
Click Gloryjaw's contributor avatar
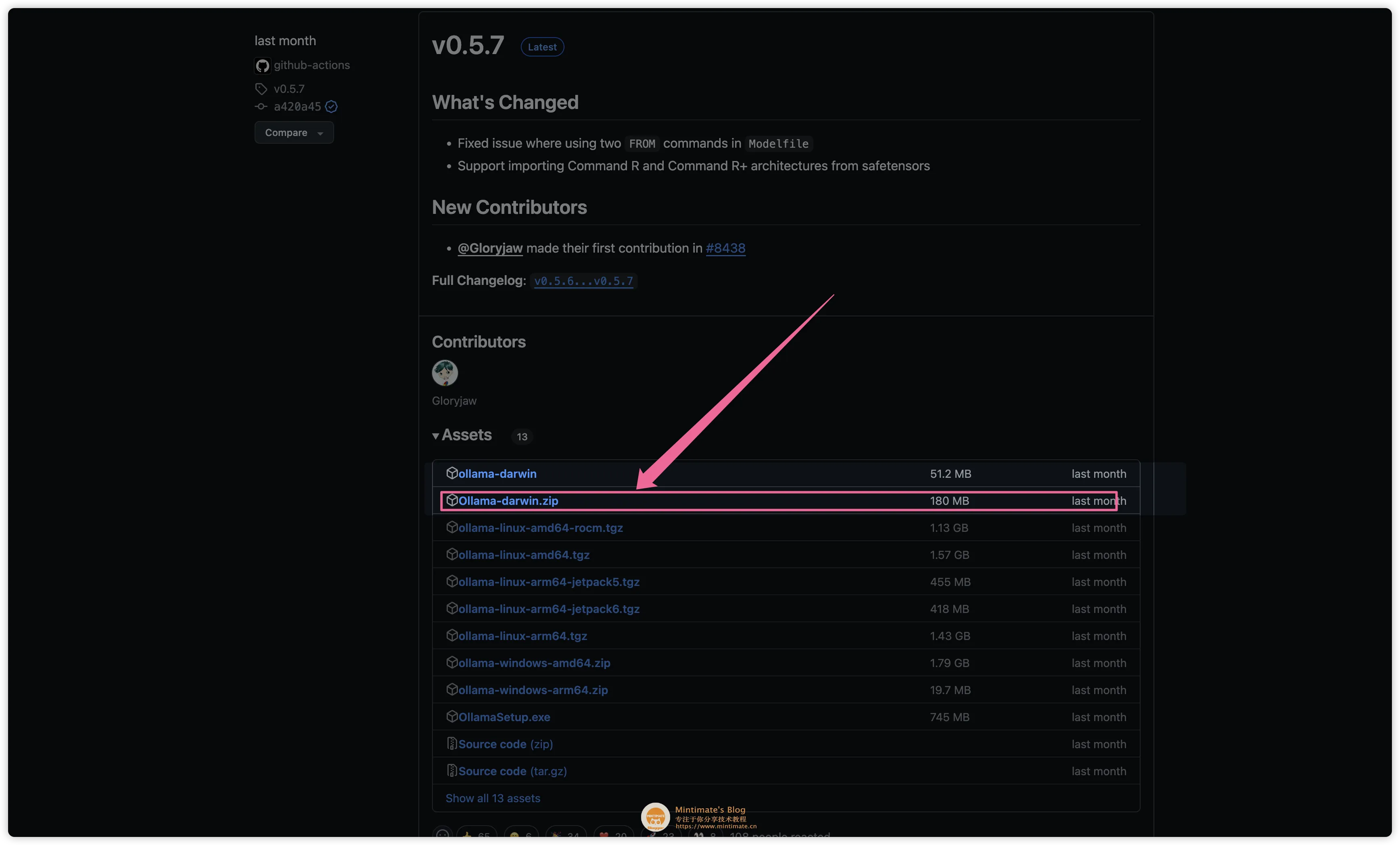(x=444, y=373)
